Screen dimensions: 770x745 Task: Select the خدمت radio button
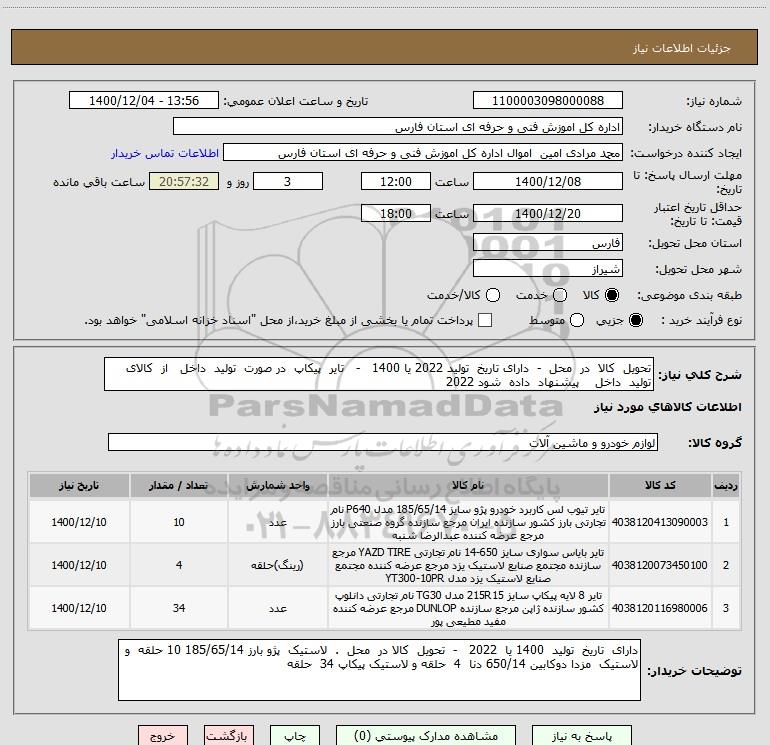(x=560, y=295)
